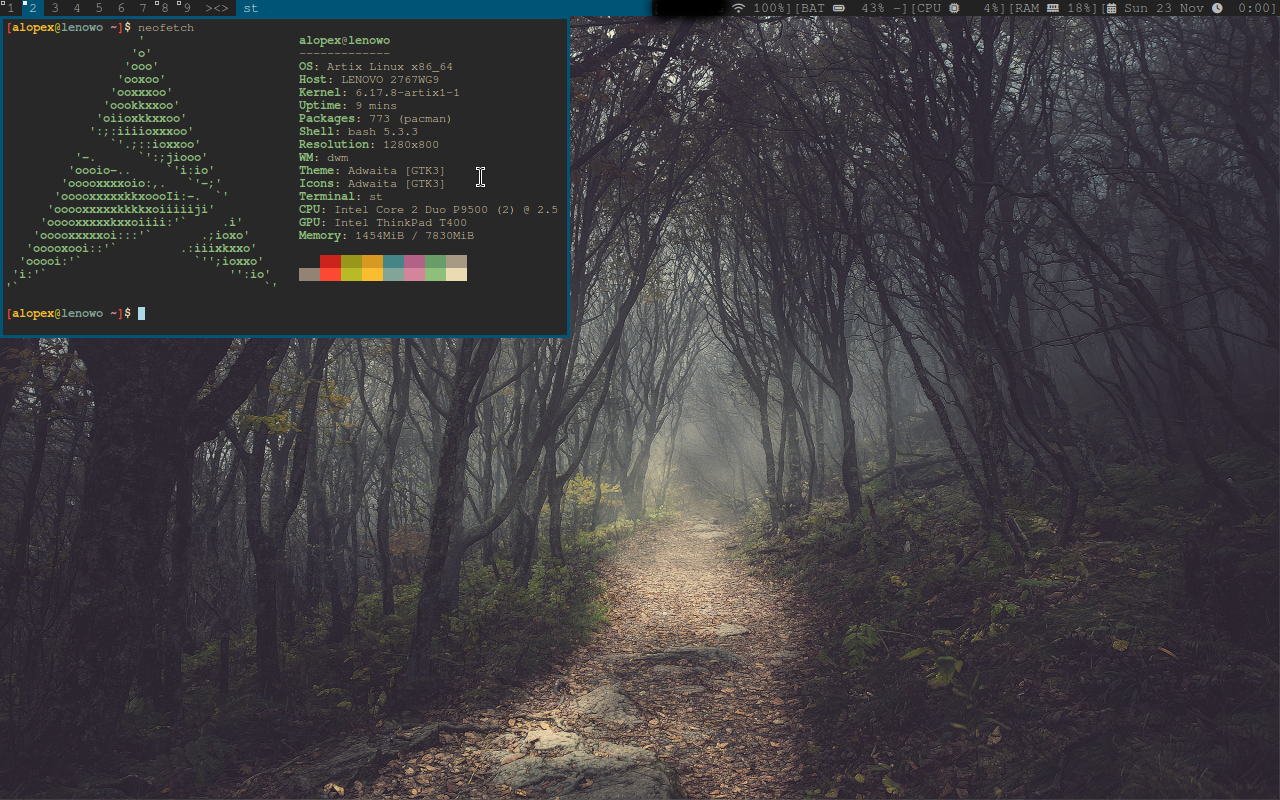
Task: View the occupied tag 8
Action: [165, 8]
